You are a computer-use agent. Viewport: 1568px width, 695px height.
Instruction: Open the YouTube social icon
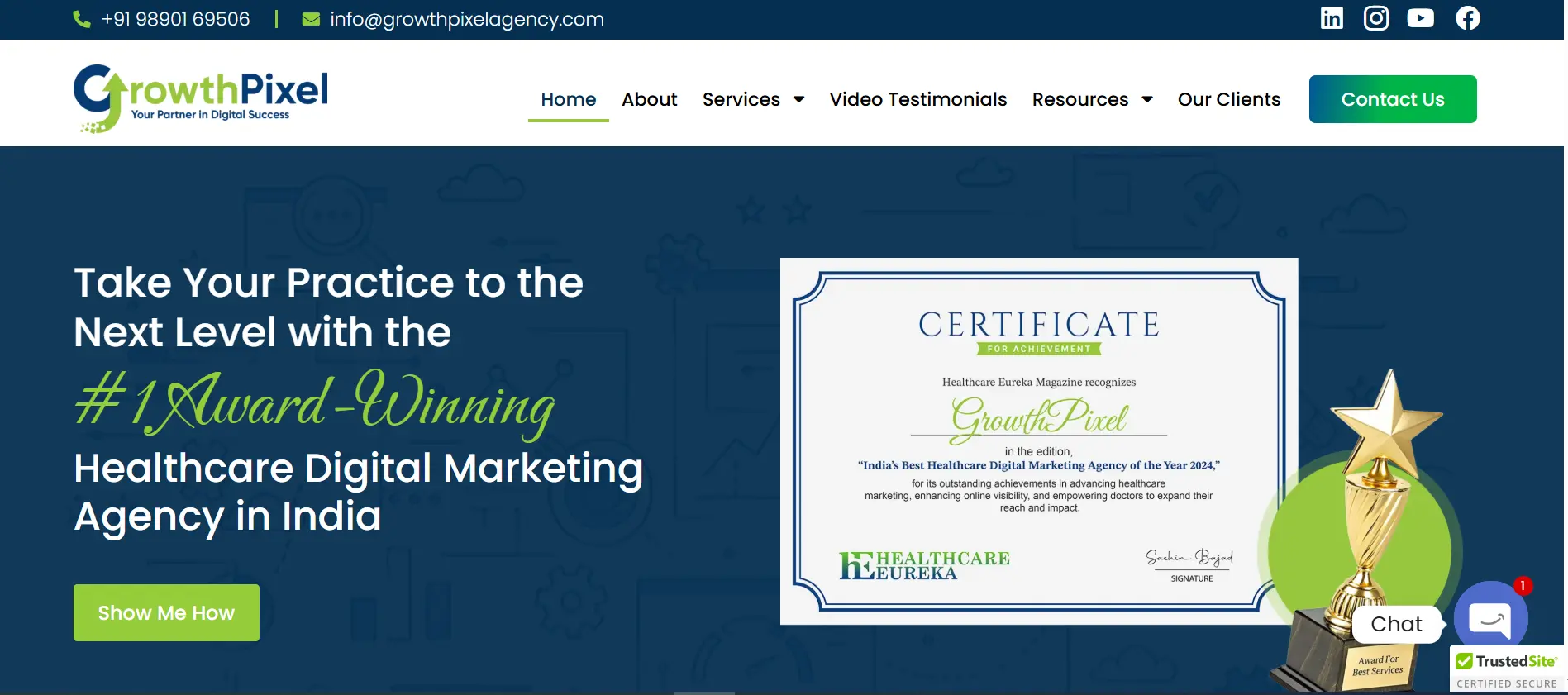tap(1421, 18)
